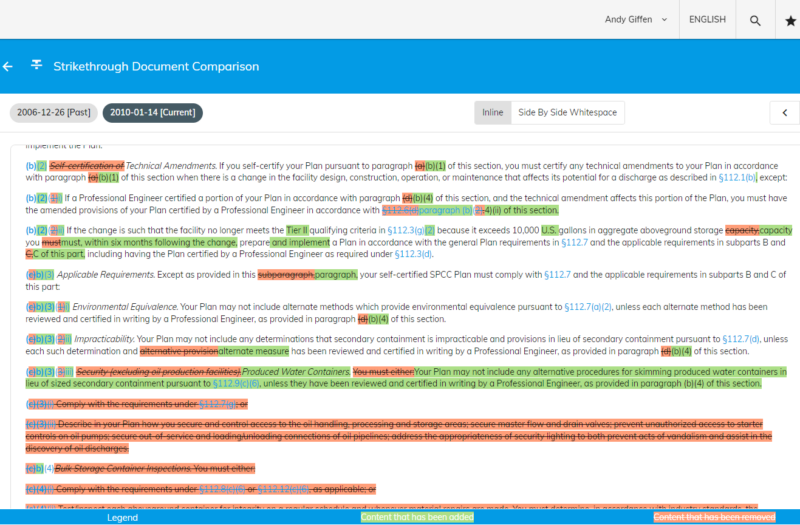Click the added 'and implement' text
The height and width of the screenshot is (525, 800).
point(301,242)
